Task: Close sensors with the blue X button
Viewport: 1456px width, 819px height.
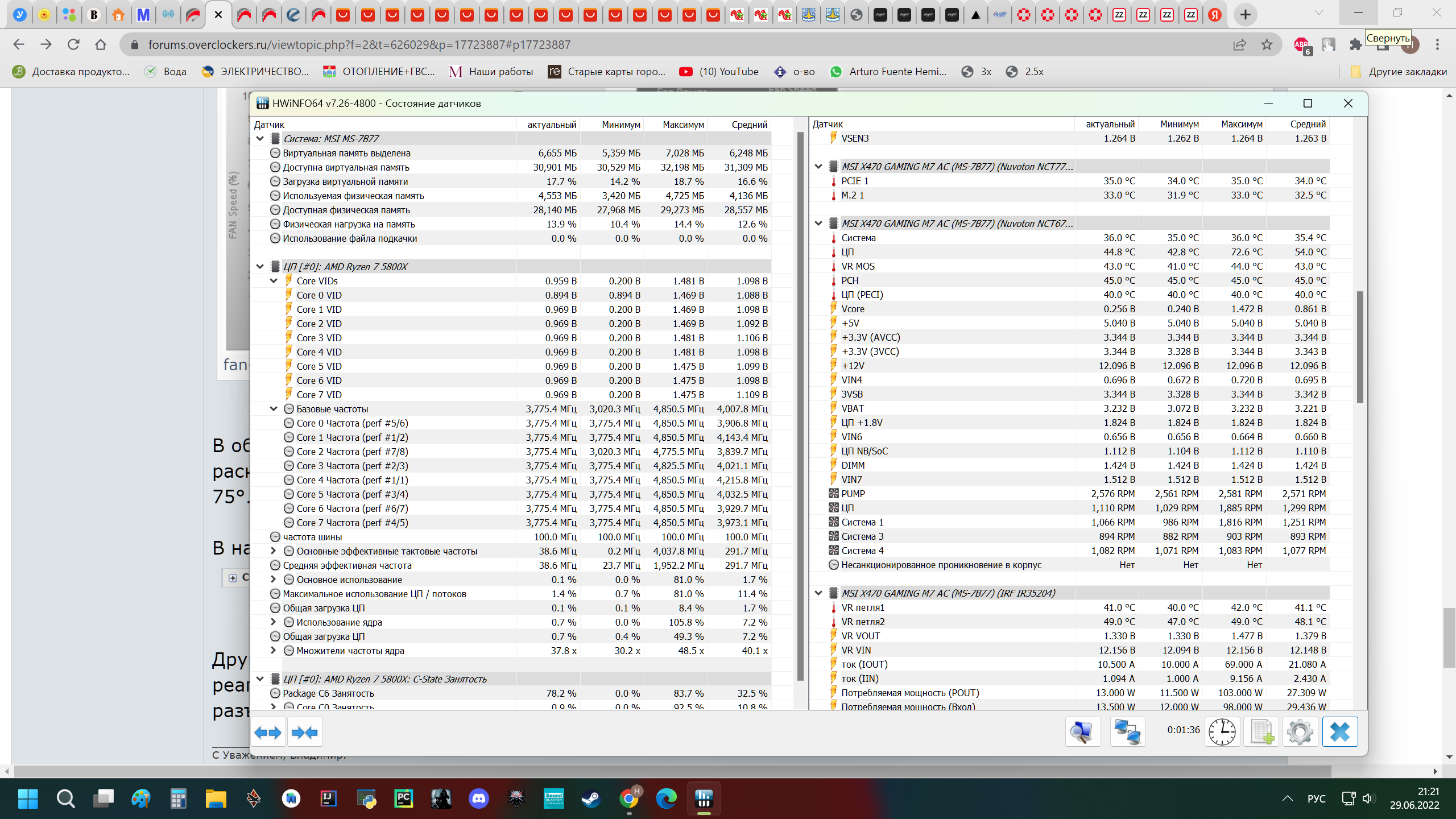Action: pos(1339,732)
